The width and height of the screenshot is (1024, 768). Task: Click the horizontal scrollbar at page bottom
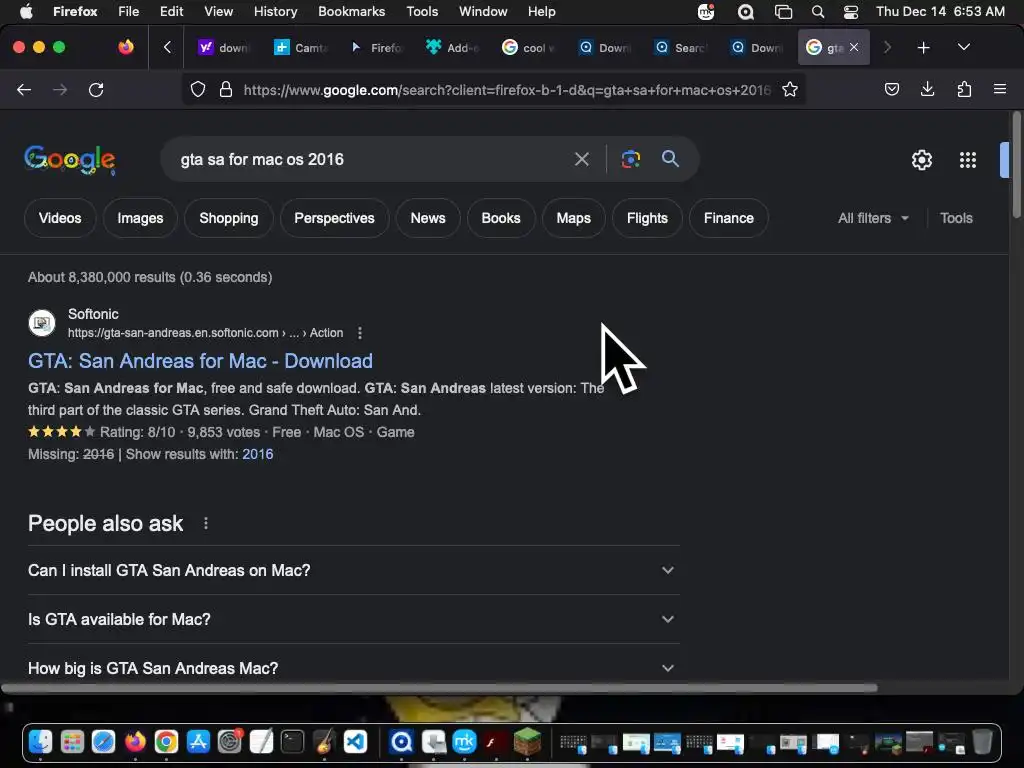(x=439, y=688)
